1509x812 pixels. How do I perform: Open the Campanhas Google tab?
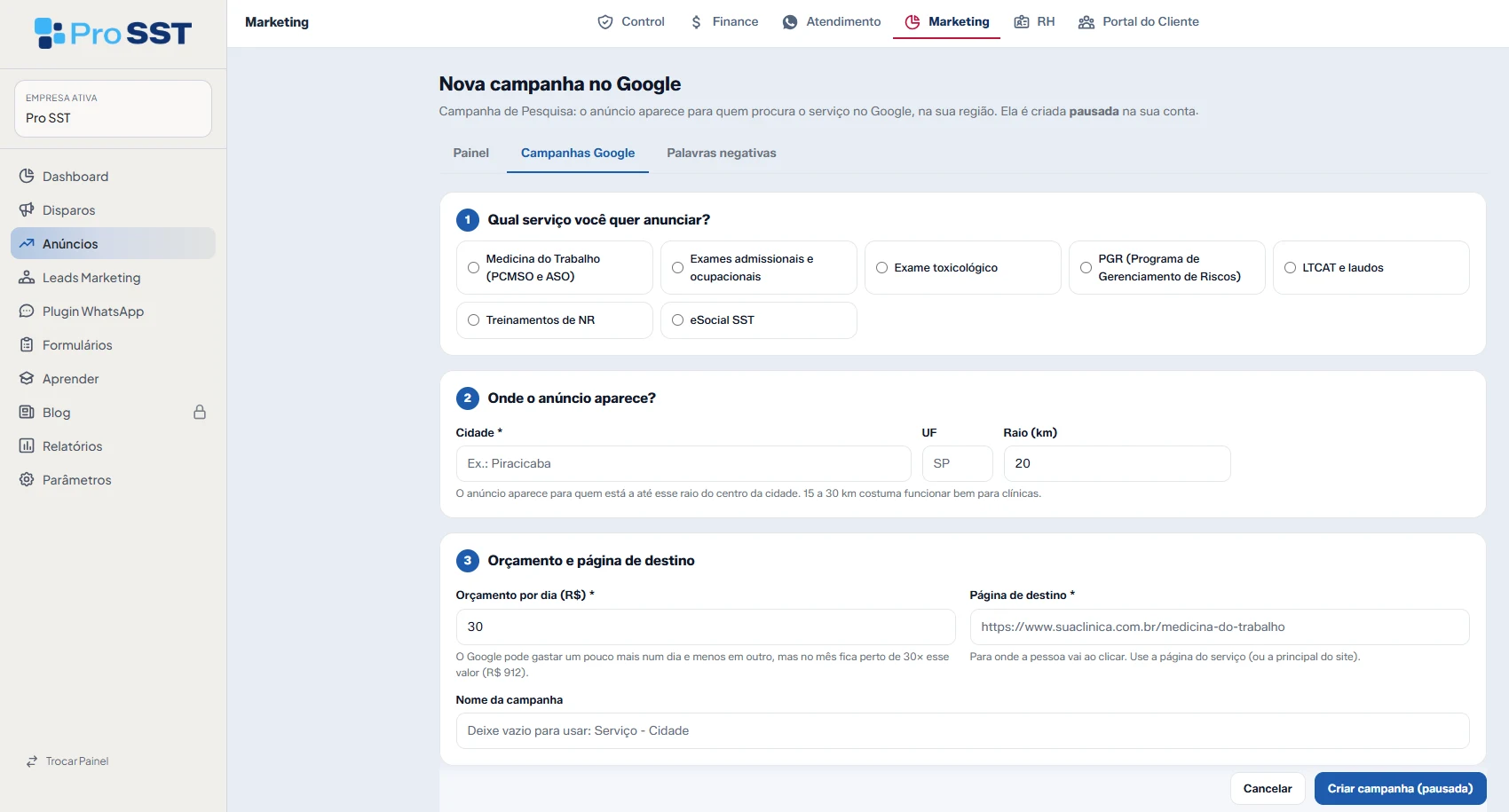click(578, 153)
